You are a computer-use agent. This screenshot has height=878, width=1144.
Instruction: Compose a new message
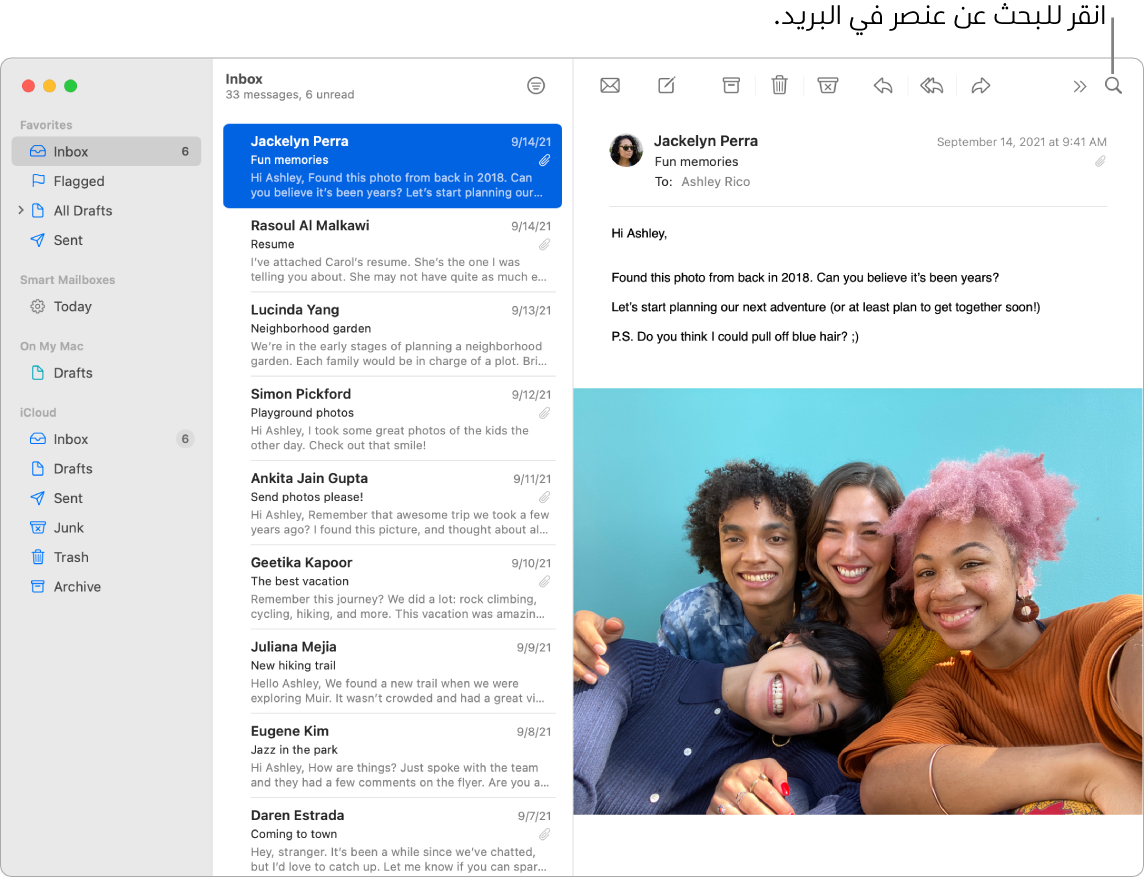click(x=667, y=85)
